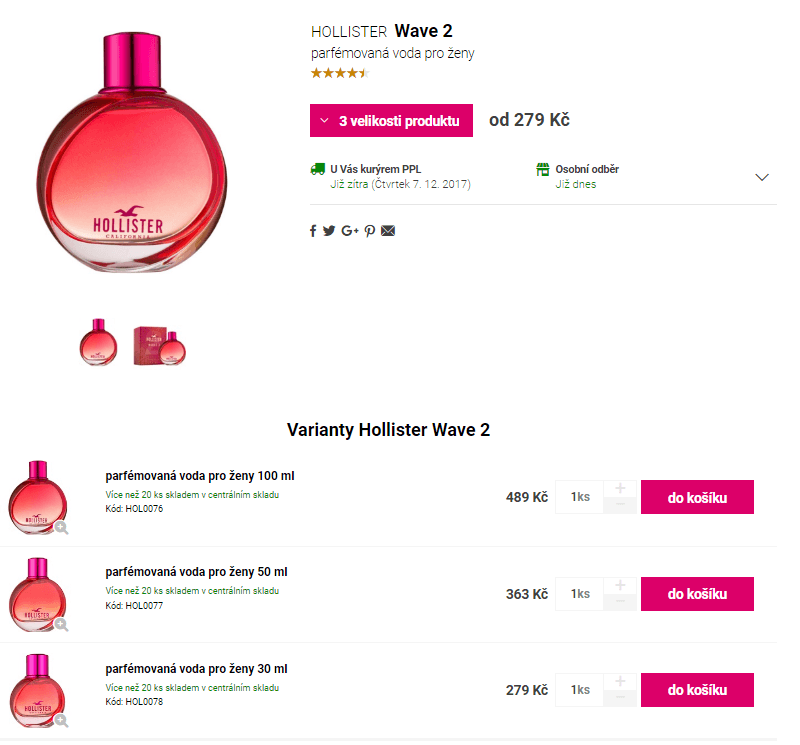
Task: Add the 100 ml perfume to cart
Action: 697,497
